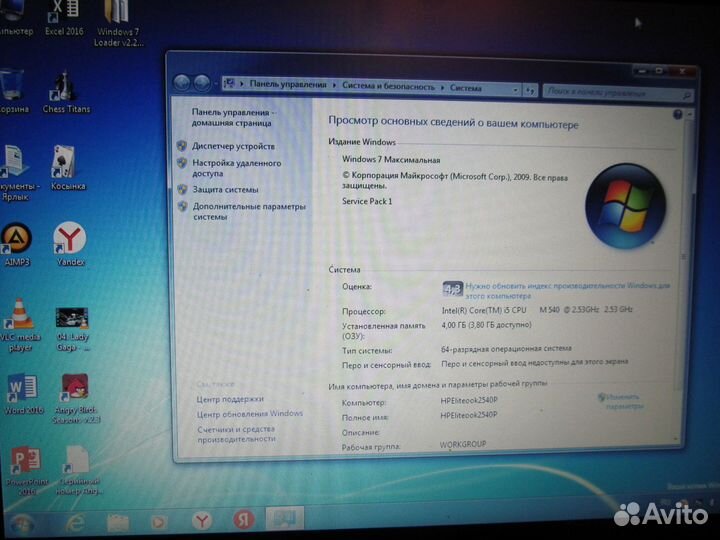
Task: Select the active System window taskbar button
Action: 285,518
